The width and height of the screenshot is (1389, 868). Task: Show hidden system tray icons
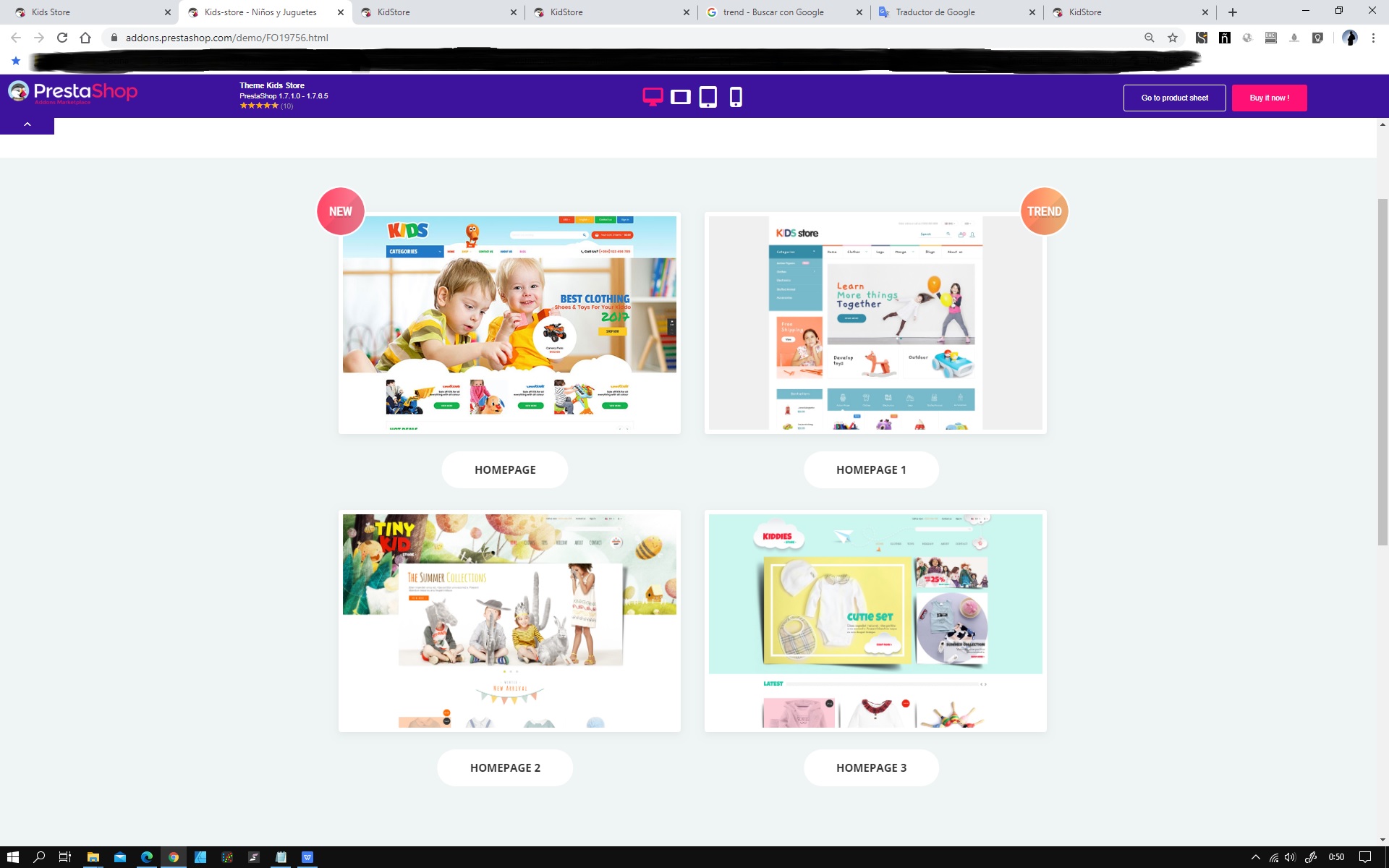click(1255, 857)
